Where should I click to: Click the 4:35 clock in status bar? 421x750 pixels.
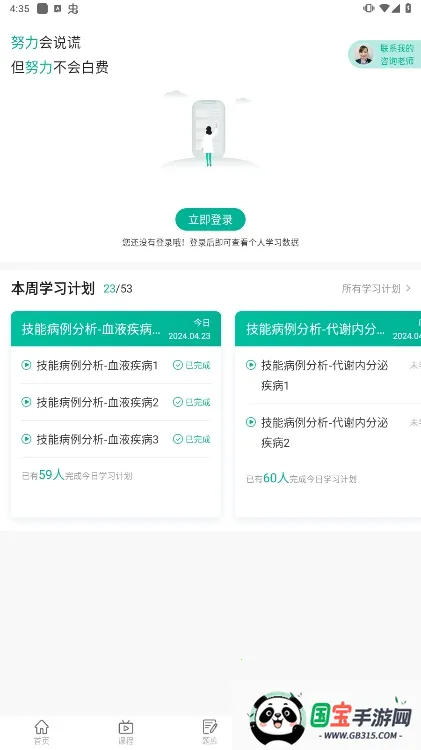click(20, 9)
